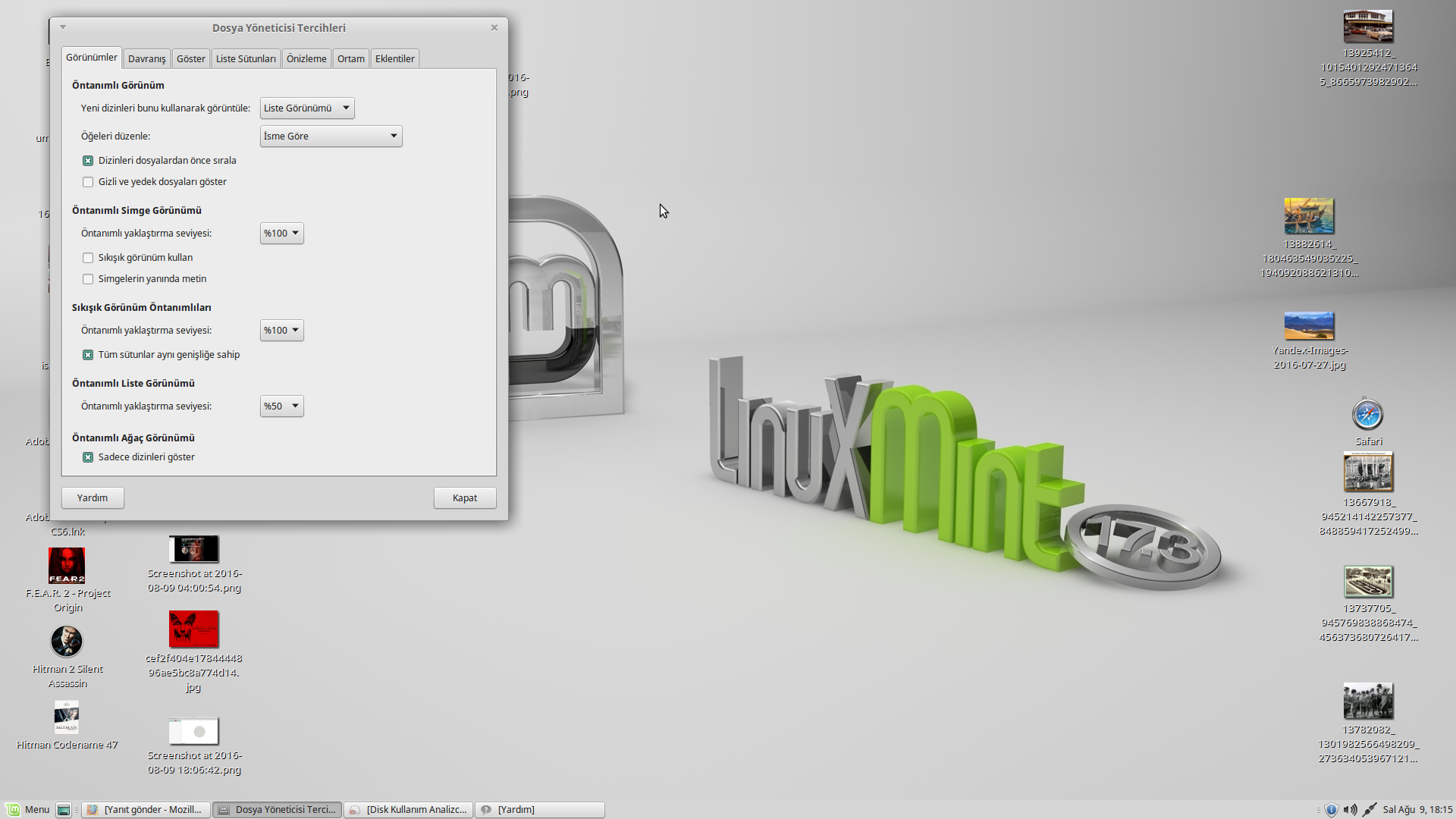Select Screenshot at 2016-08-09 04:00:54.png thumbnail
Image resolution: width=1456 pixels, height=819 pixels.
click(194, 549)
